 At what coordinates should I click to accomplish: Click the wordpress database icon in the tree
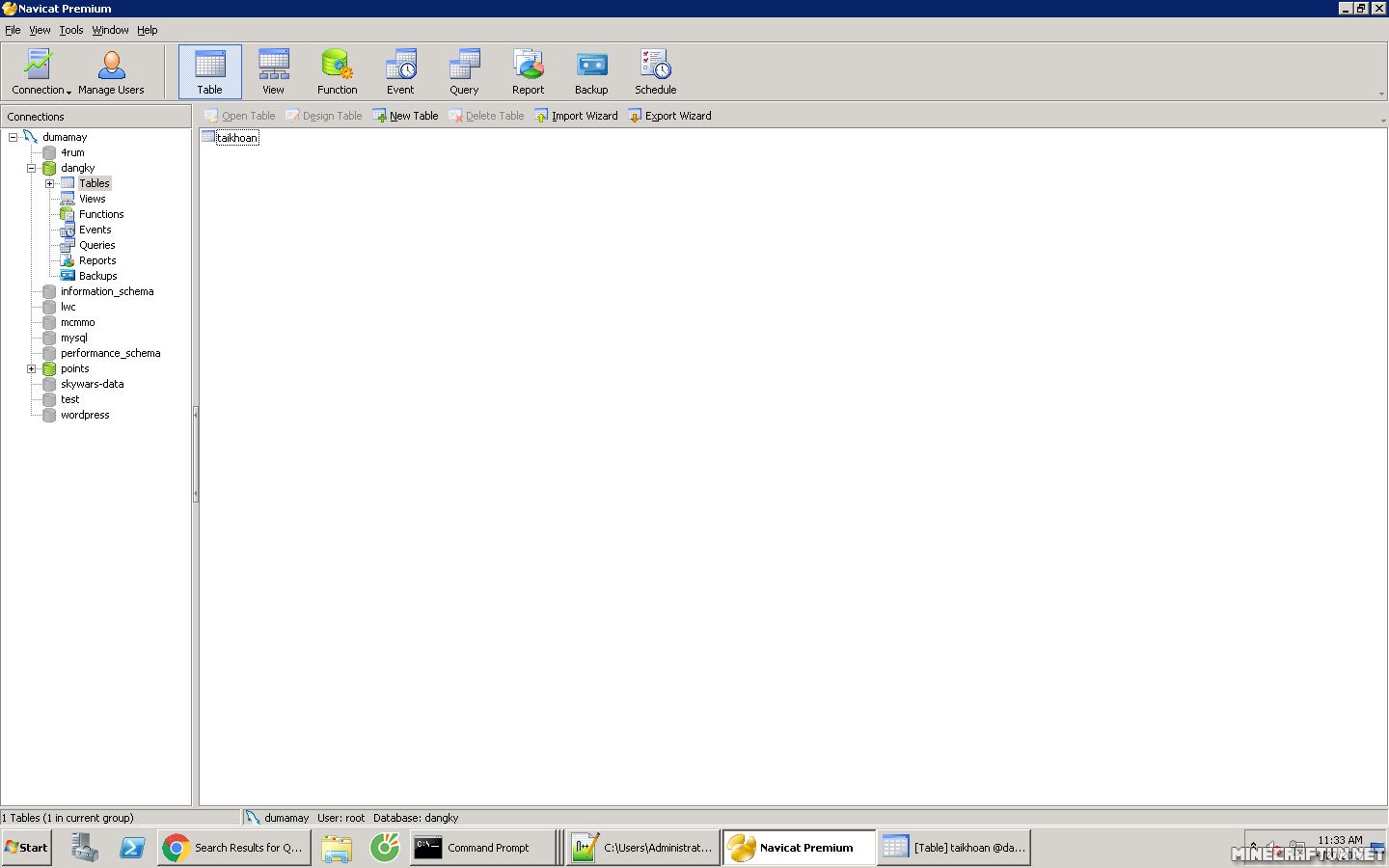click(49, 415)
